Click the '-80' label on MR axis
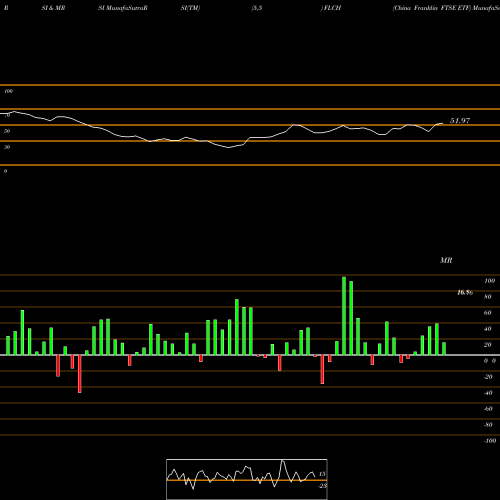This screenshot has height=500, width=500. point(488,425)
